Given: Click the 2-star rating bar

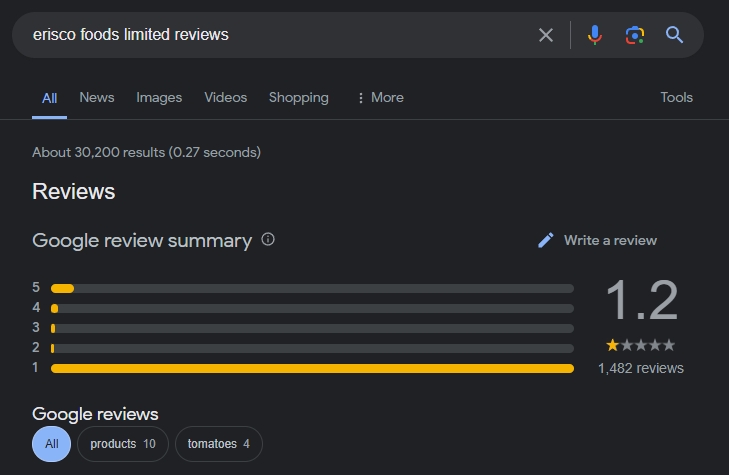Looking at the screenshot, I should tap(312, 349).
